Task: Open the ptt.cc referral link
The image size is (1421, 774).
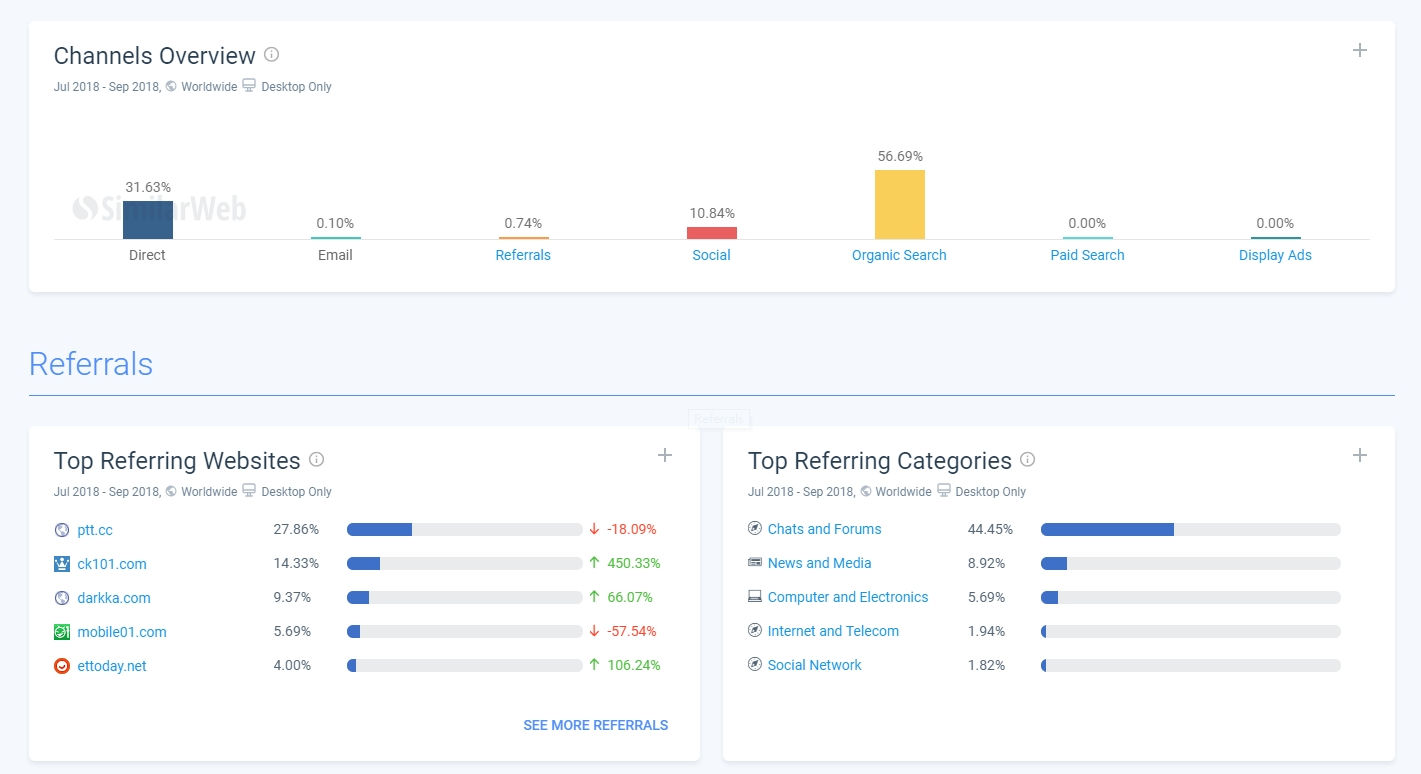Action: [x=95, y=530]
